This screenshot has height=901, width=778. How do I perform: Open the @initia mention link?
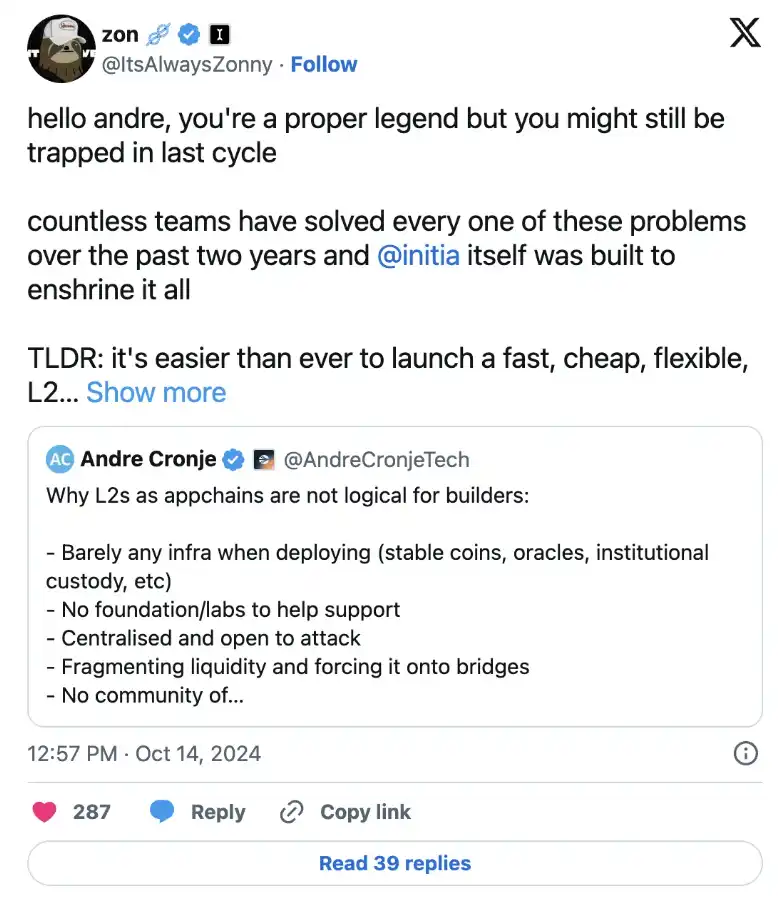click(419, 255)
